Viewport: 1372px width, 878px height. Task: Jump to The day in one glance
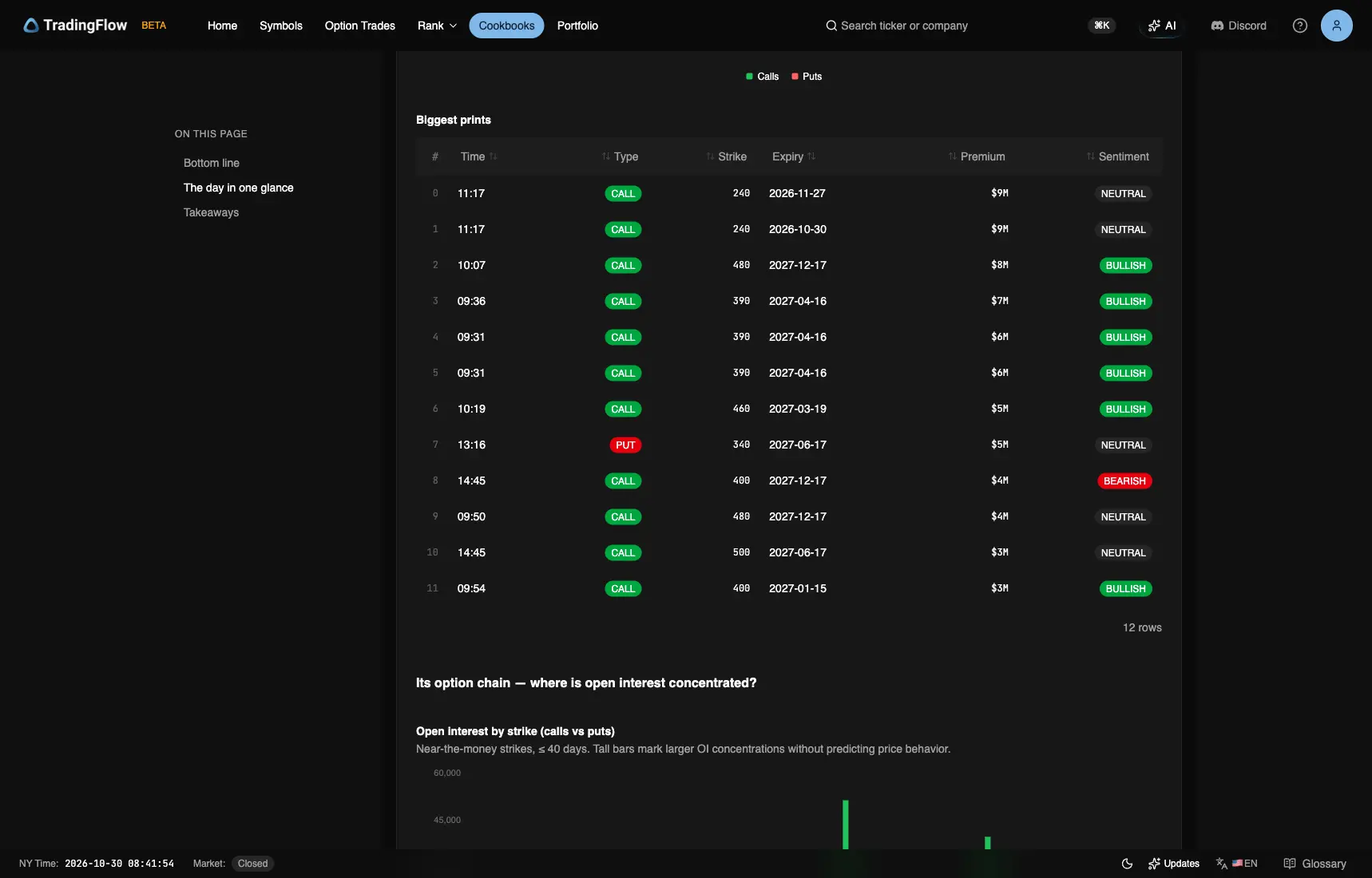tap(239, 188)
